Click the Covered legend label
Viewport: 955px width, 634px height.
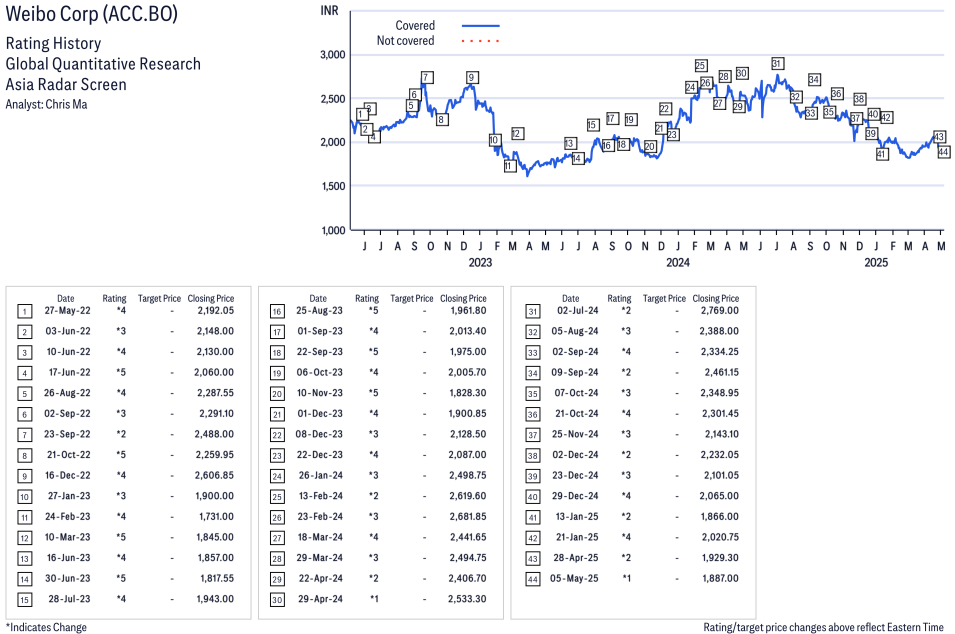click(415, 26)
